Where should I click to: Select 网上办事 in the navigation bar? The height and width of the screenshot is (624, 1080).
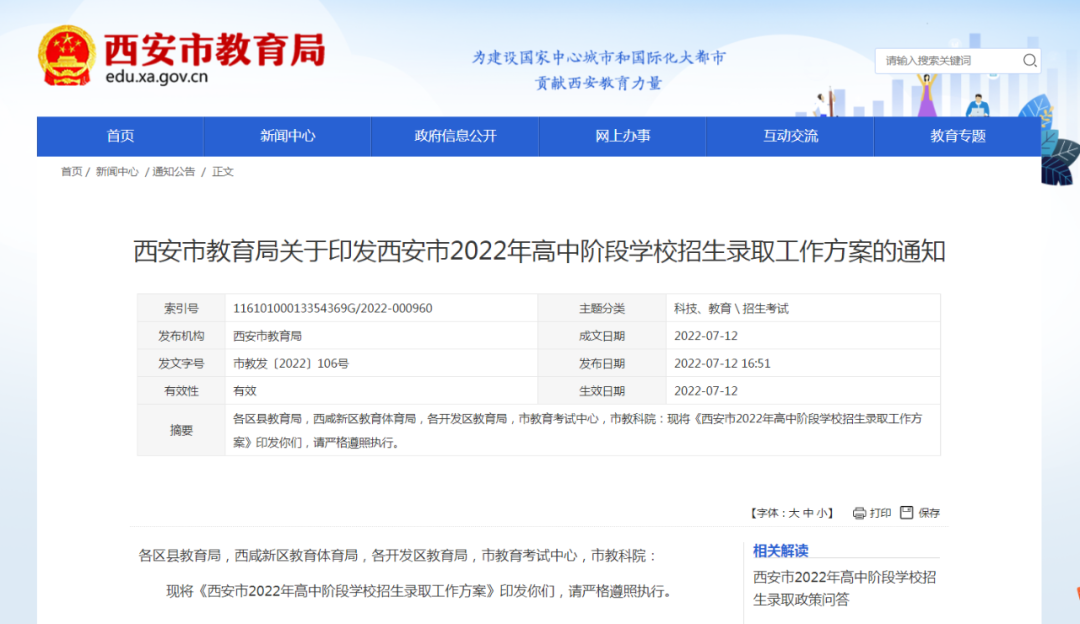tap(622, 136)
